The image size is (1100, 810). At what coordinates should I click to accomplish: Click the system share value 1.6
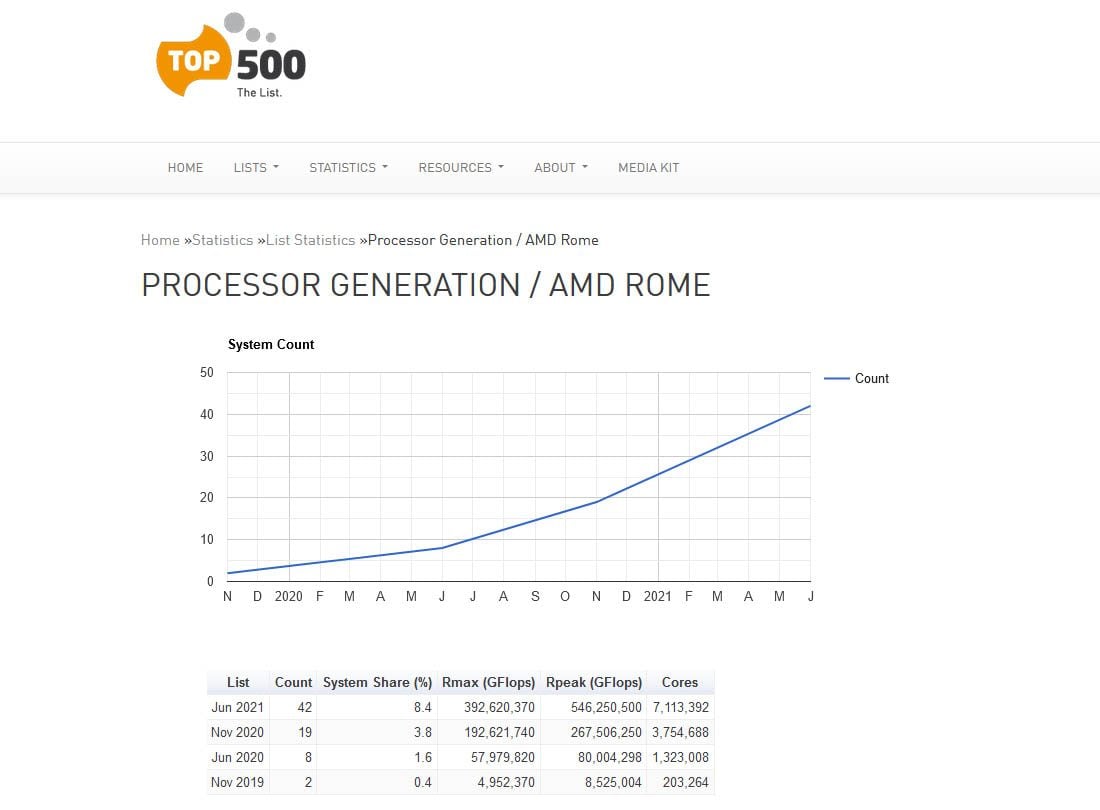tap(422, 757)
